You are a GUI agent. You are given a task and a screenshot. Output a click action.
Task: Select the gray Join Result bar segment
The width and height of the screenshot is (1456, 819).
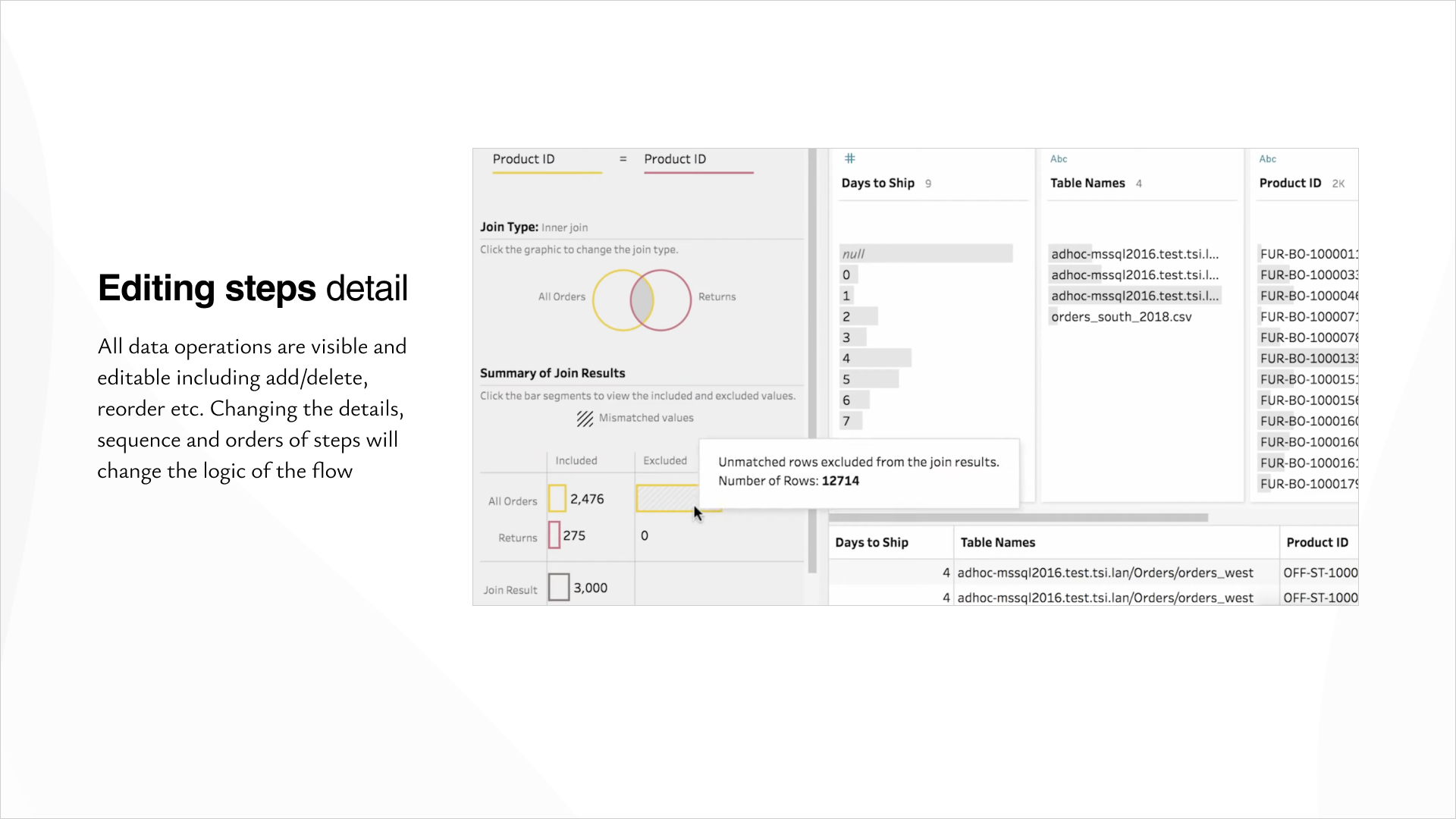tap(559, 587)
